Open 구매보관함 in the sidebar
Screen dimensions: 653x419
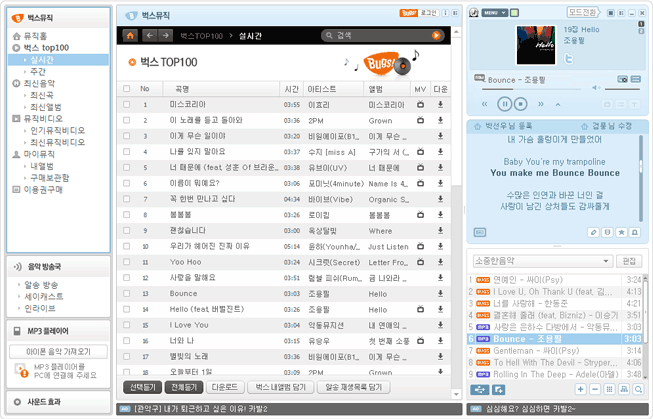(x=50, y=178)
